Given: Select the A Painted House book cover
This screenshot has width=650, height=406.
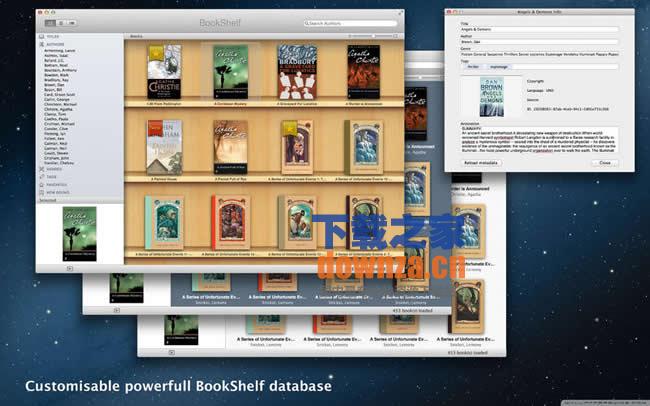Looking at the screenshot, I should click(165, 148).
